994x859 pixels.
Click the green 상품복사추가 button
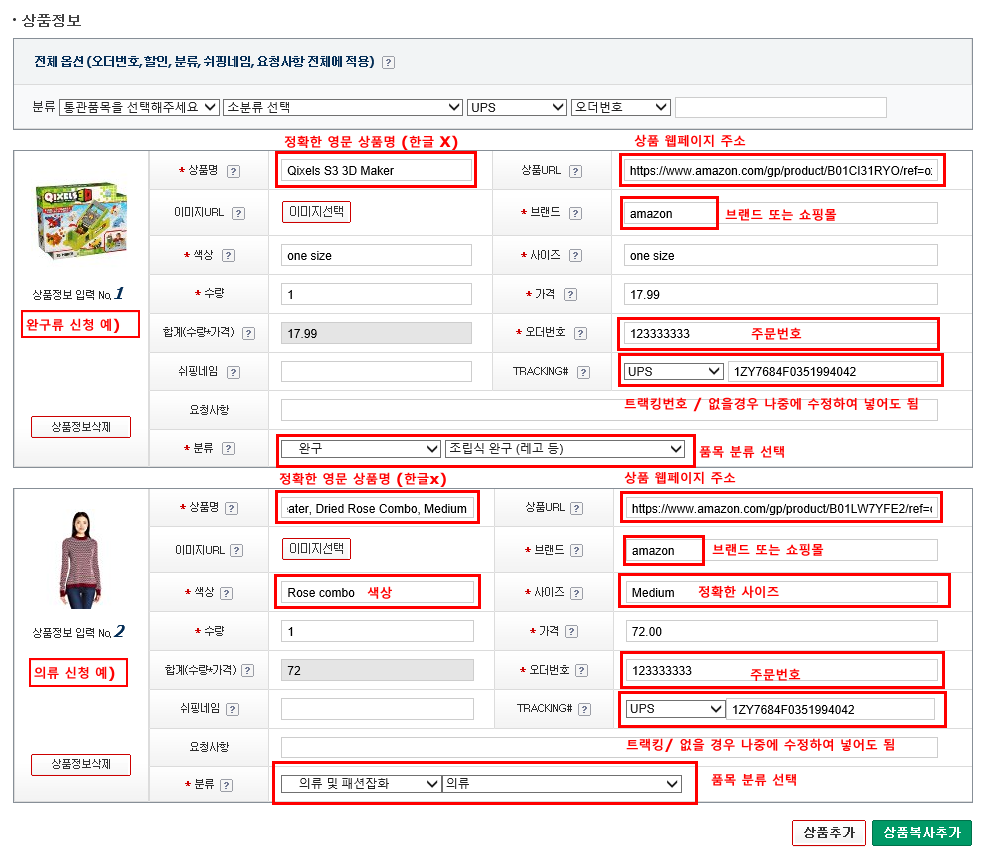pos(922,833)
